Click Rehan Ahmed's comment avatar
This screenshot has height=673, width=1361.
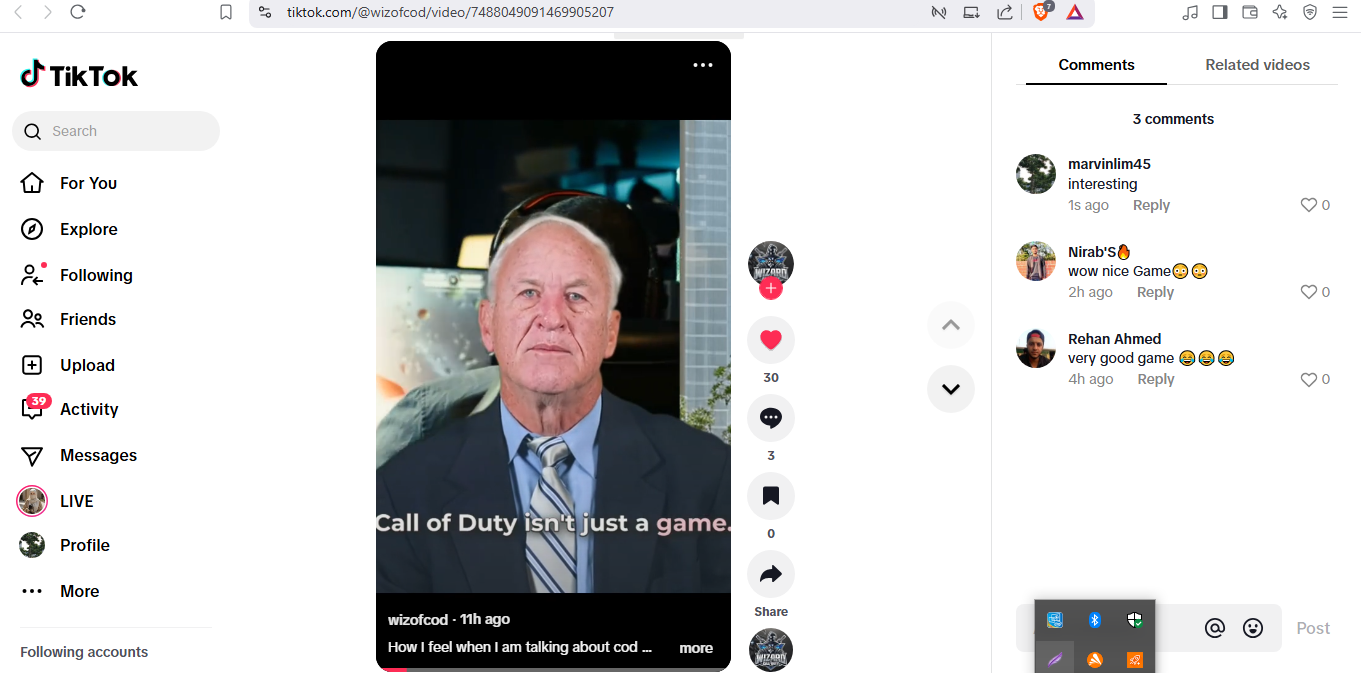coord(1036,348)
